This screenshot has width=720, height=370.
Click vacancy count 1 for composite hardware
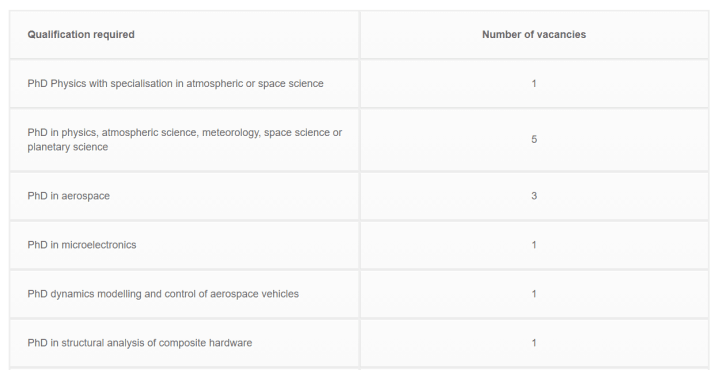[534, 343]
